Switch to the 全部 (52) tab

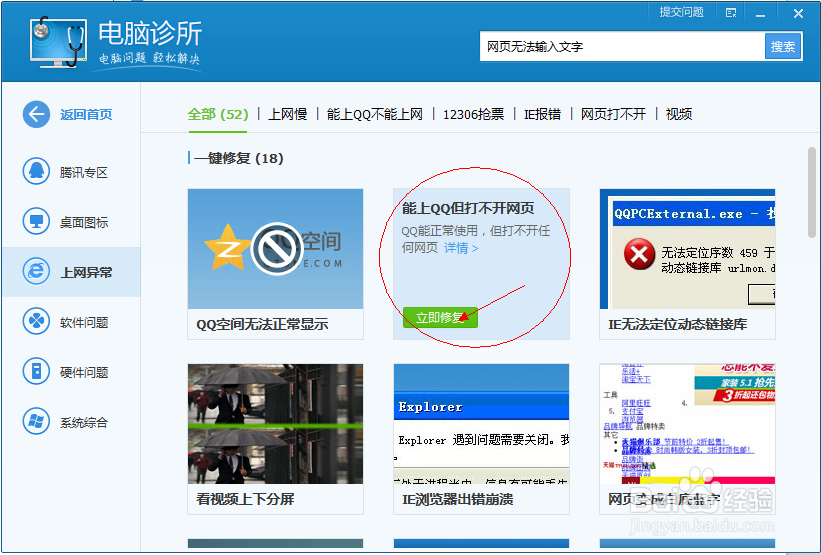click(x=218, y=114)
